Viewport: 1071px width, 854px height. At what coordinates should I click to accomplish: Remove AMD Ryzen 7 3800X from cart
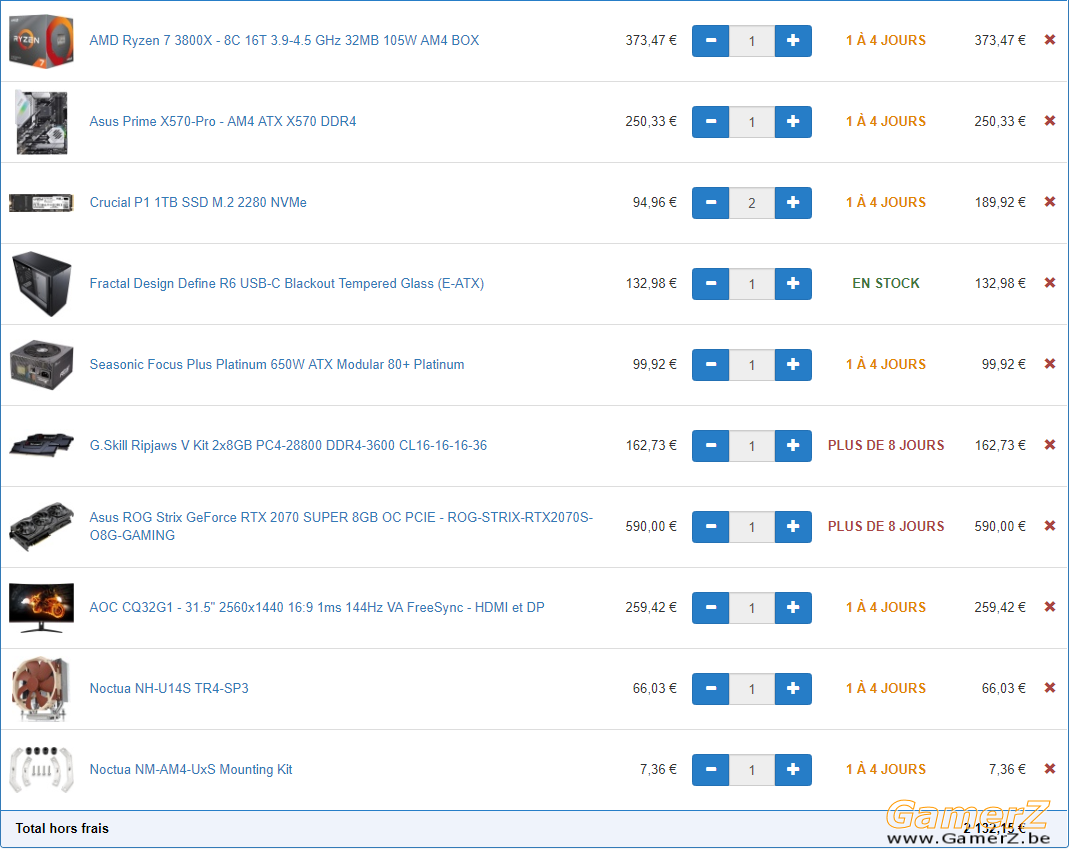pyautogui.click(x=1050, y=40)
